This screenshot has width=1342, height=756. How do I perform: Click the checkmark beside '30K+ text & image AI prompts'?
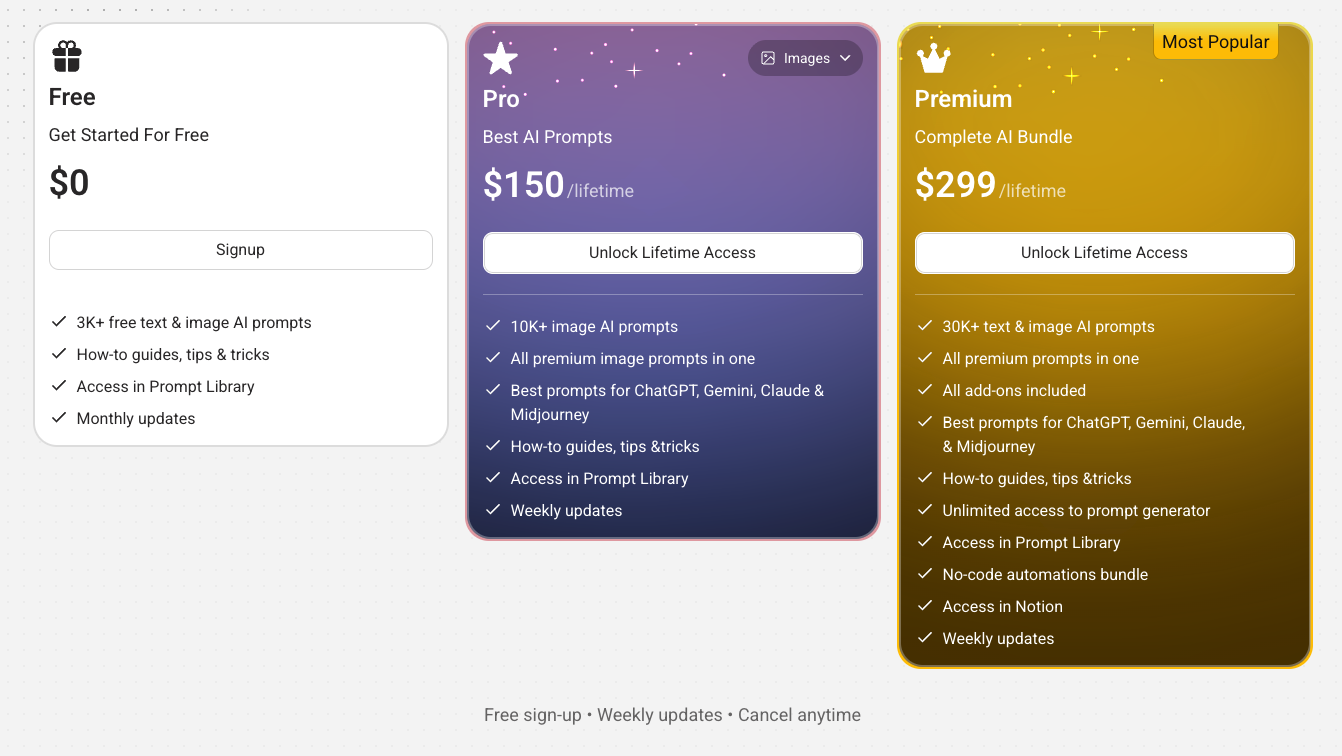pyautogui.click(x=925, y=326)
